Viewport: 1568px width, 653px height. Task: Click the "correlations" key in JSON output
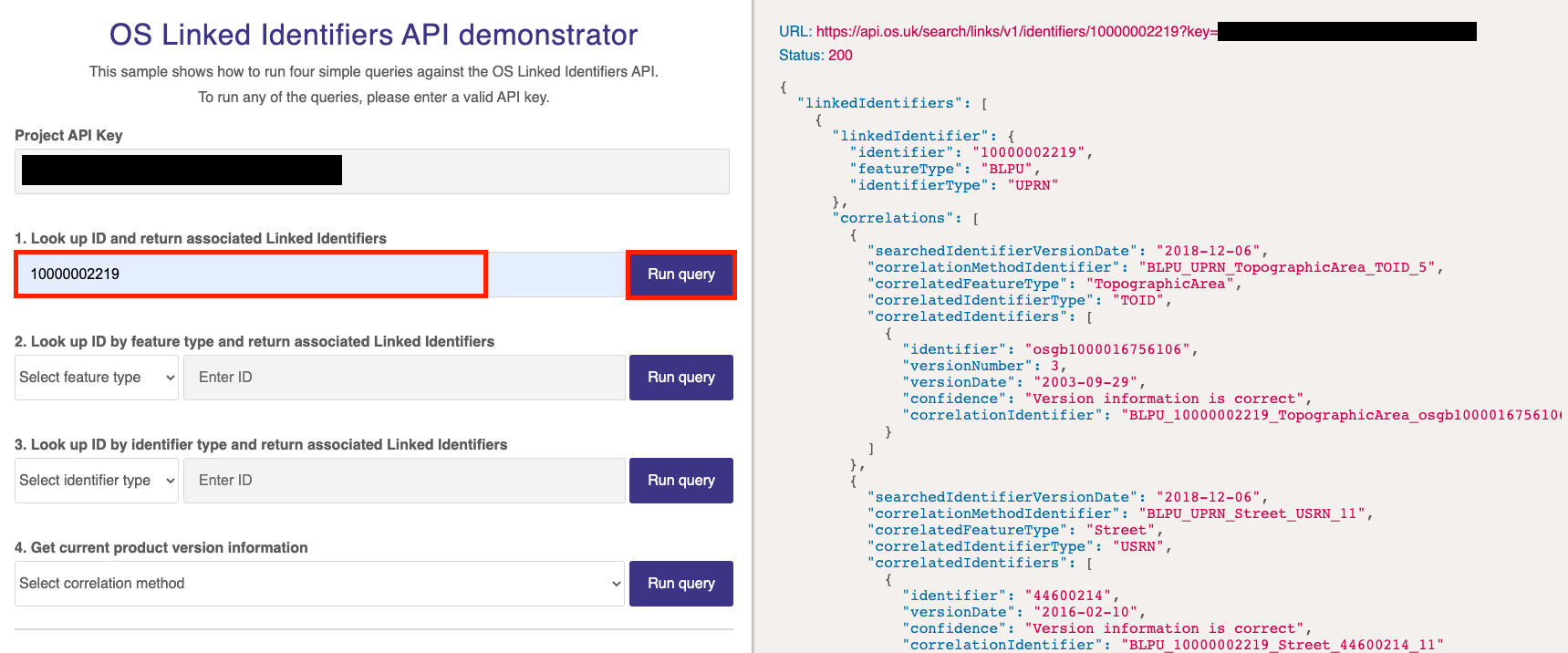(893, 218)
